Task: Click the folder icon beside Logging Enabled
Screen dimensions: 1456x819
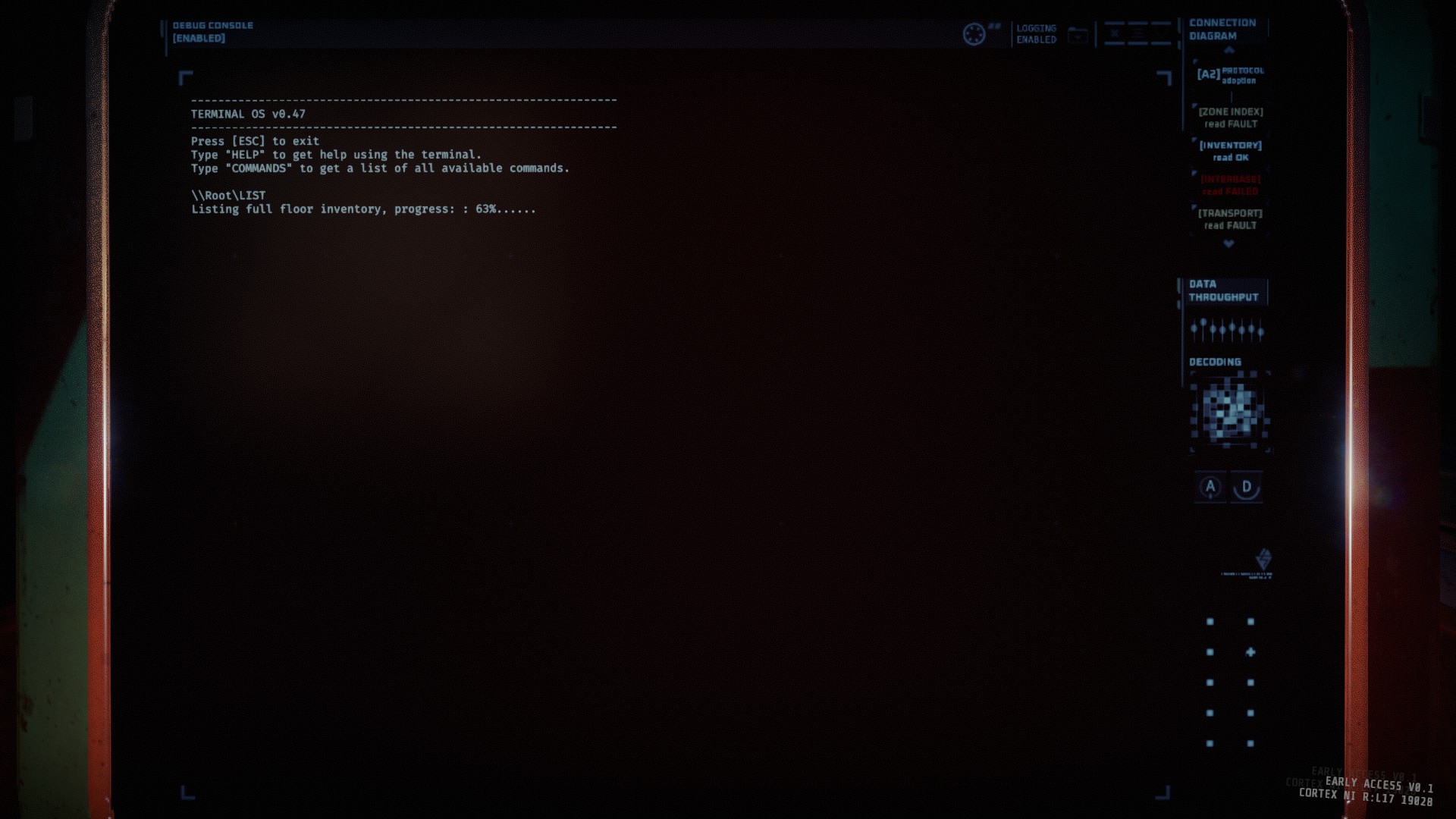Action: coord(1078,35)
